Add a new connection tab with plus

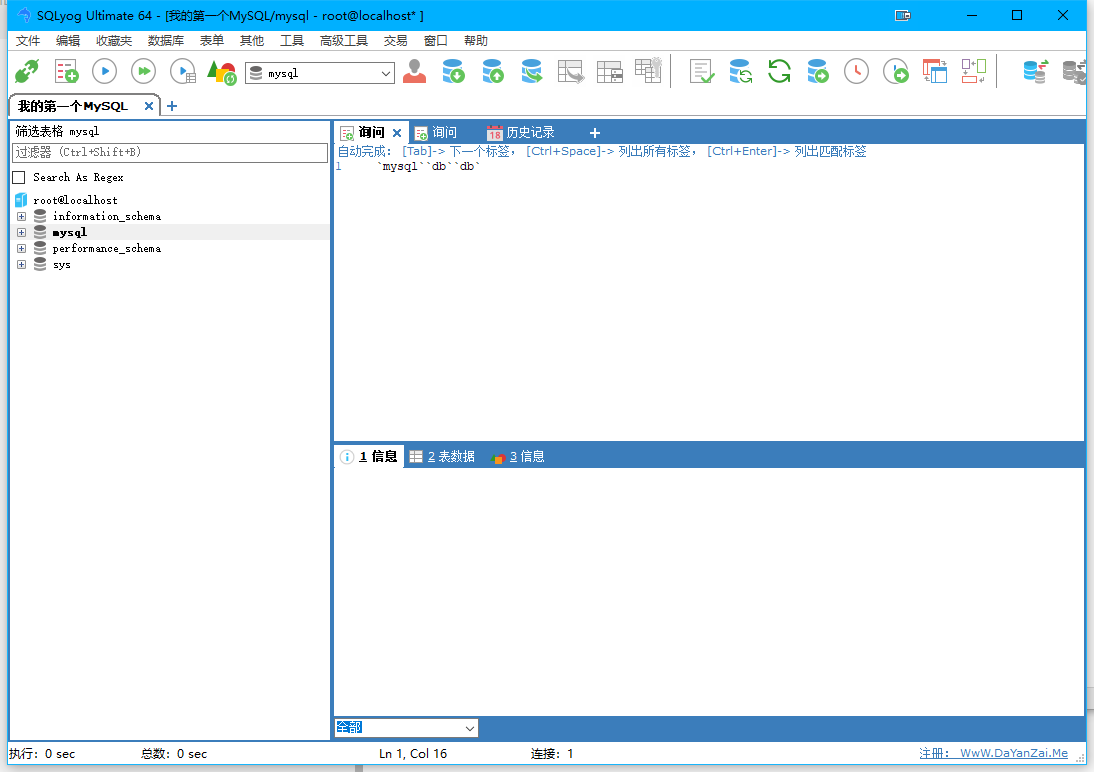tap(172, 106)
